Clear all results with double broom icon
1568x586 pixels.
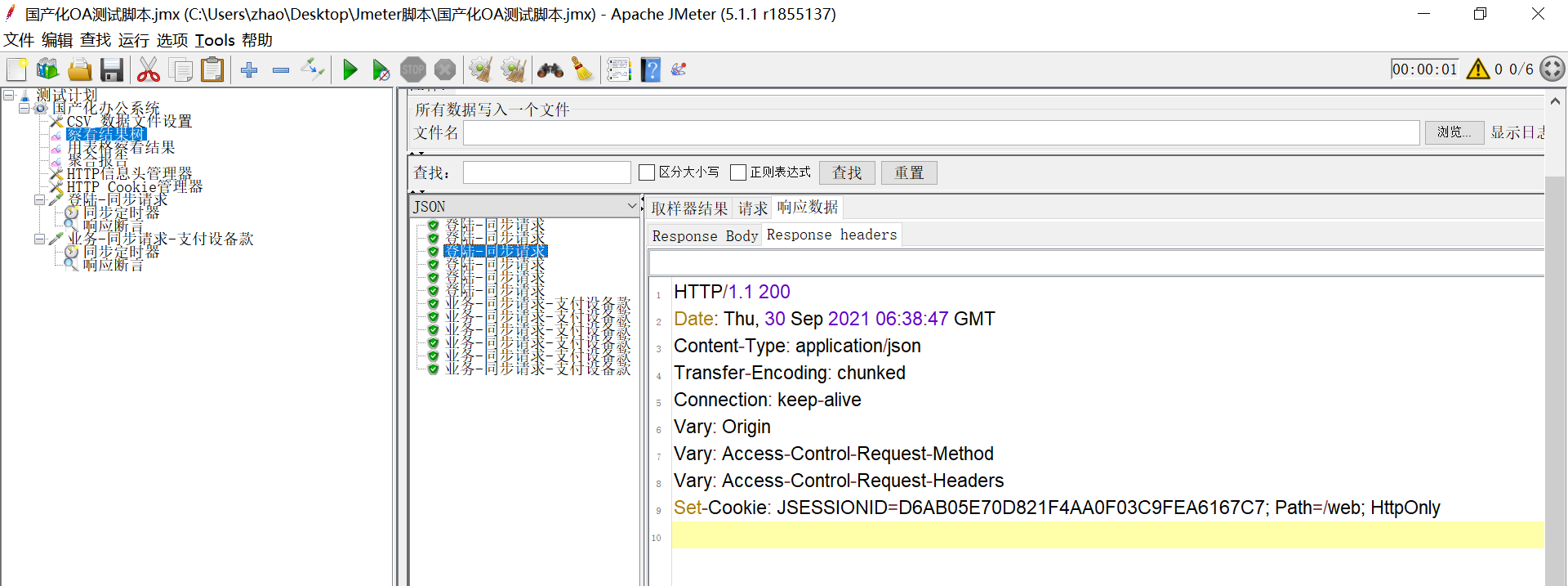pos(514,69)
